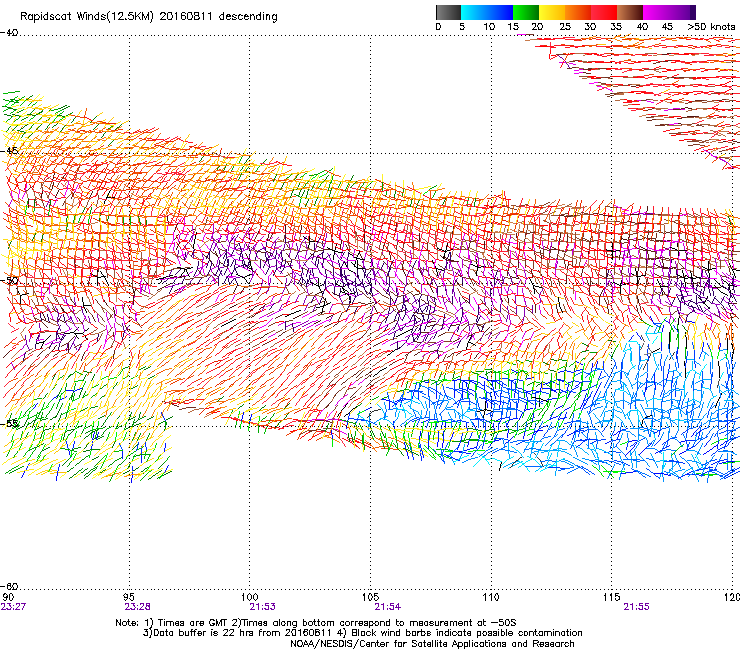Click the -45 latitude axis label

point(9,151)
